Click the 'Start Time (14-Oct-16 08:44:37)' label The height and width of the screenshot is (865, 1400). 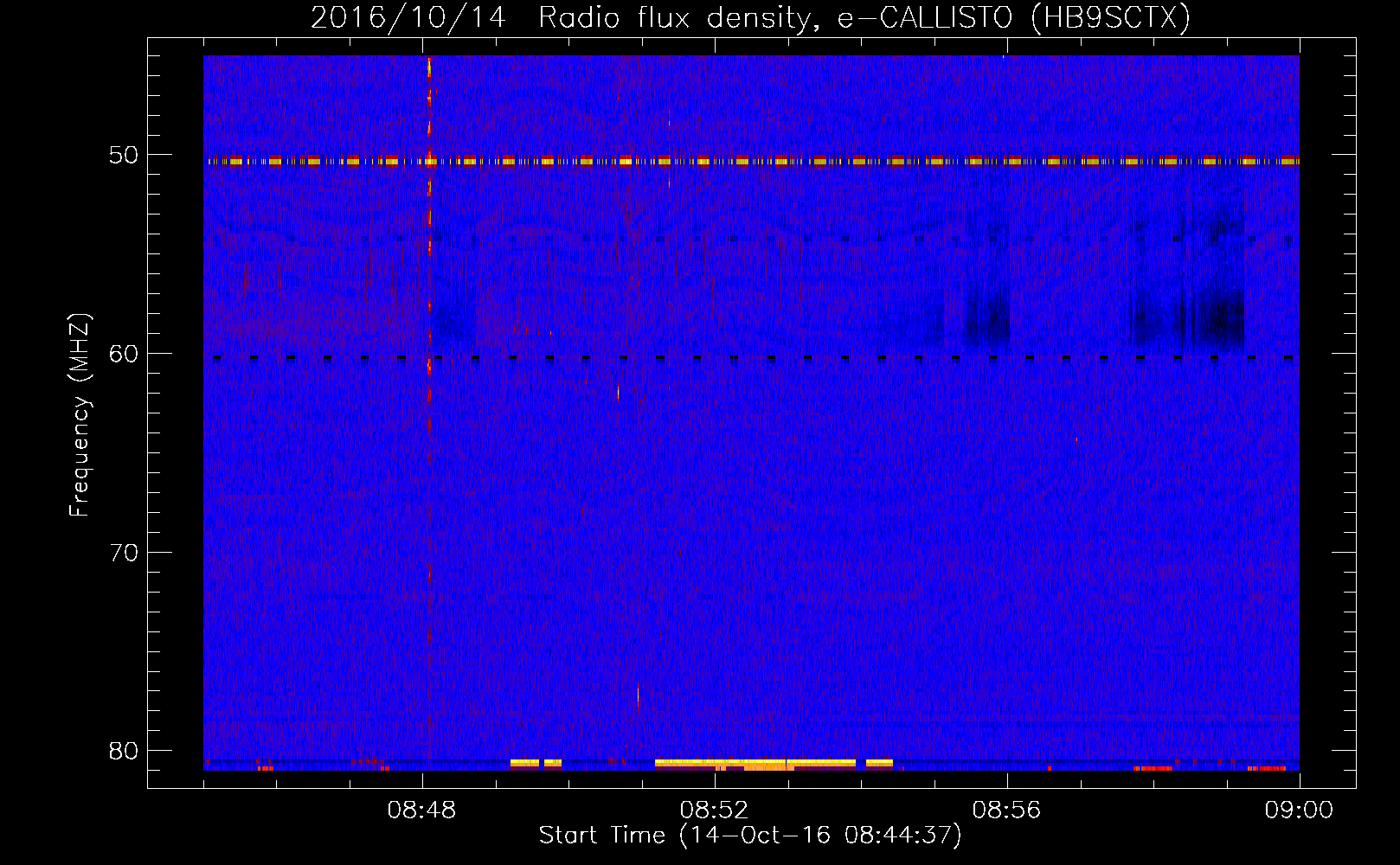tap(750, 836)
